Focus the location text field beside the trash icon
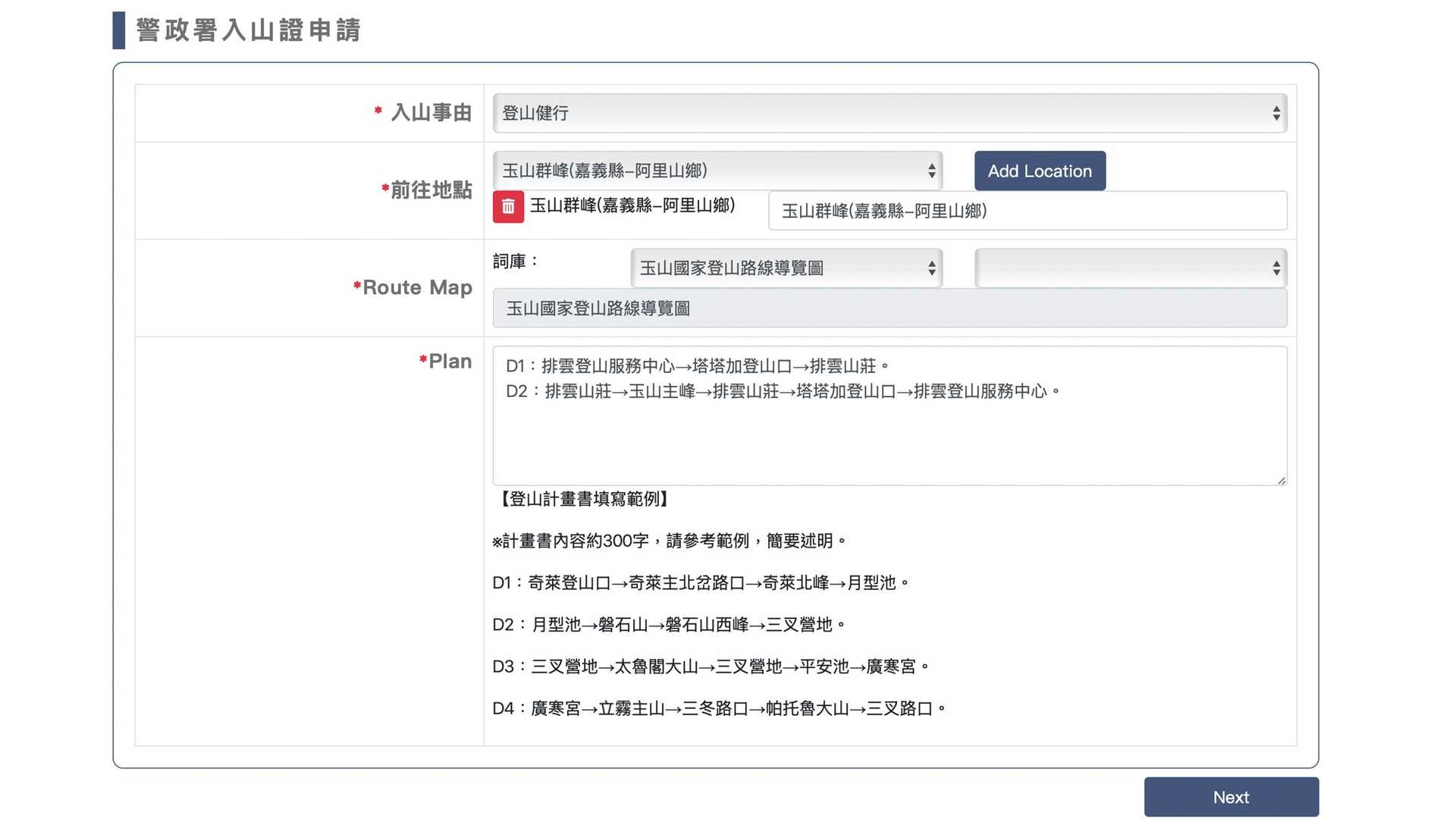The width and height of the screenshot is (1456, 819). (1027, 211)
